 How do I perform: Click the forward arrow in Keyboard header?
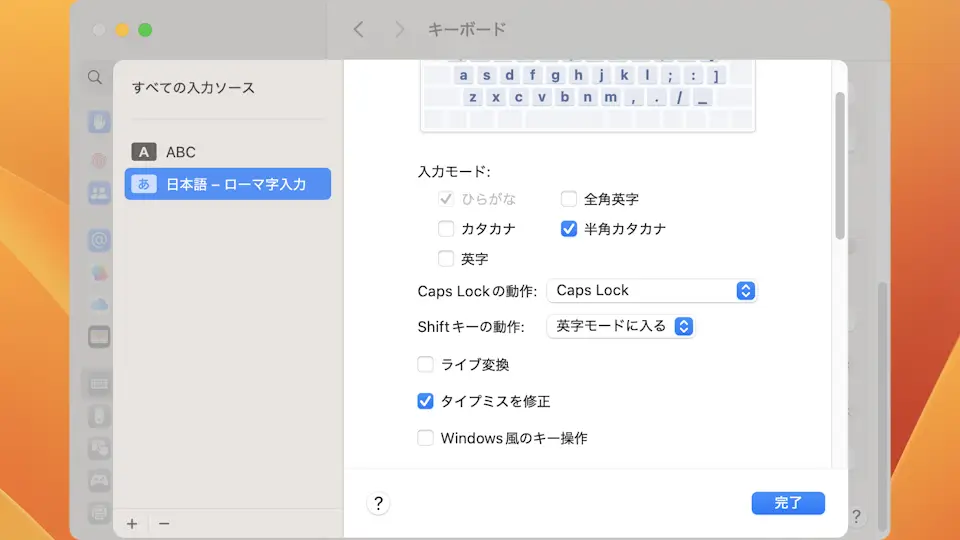tap(400, 30)
